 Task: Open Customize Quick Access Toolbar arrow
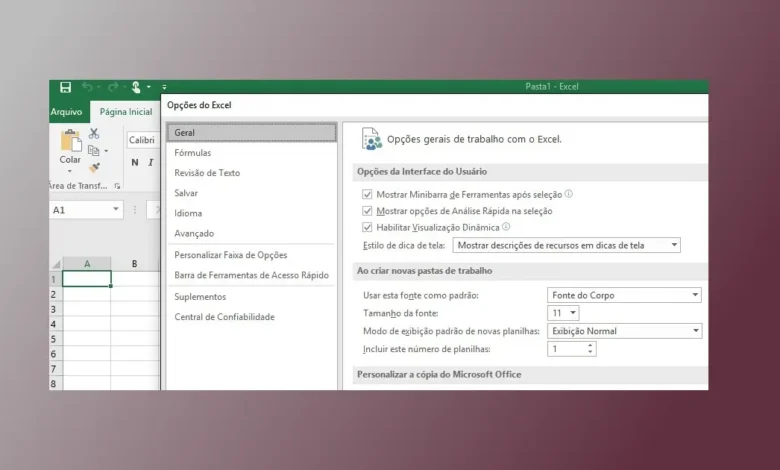point(164,87)
